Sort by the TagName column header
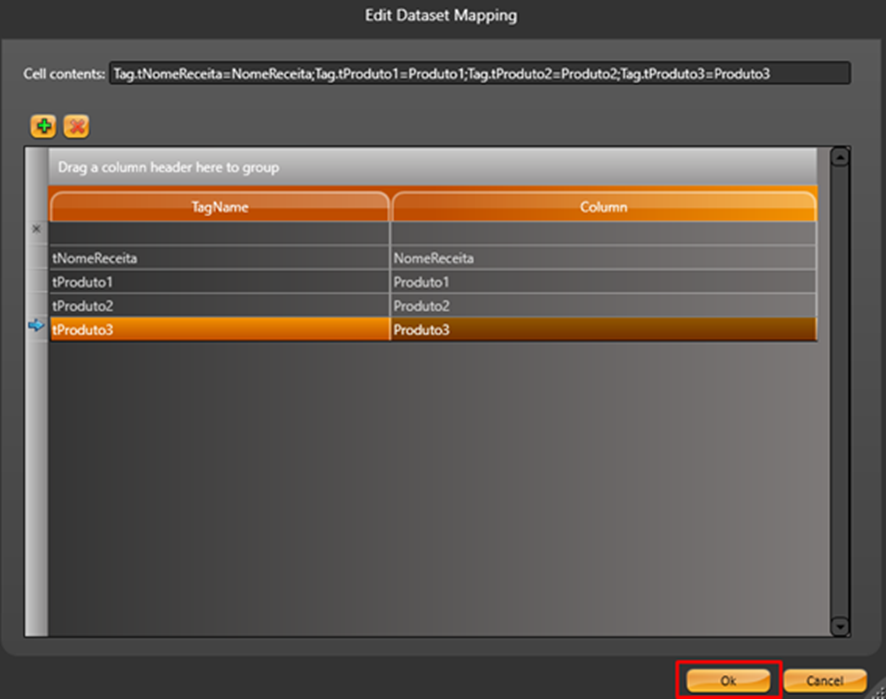 click(219, 207)
